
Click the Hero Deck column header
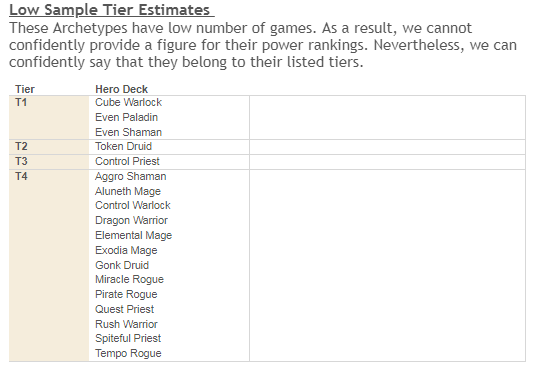[121, 89]
